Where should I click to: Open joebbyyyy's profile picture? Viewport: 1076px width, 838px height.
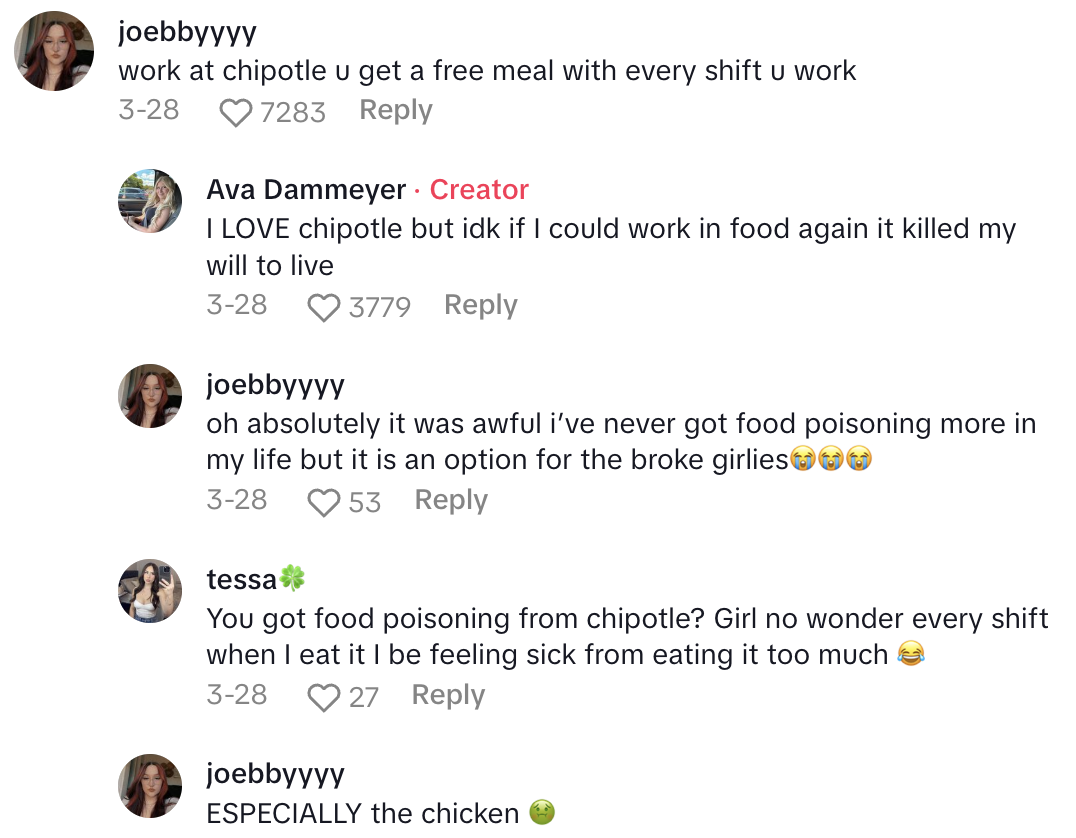coord(53,50)
